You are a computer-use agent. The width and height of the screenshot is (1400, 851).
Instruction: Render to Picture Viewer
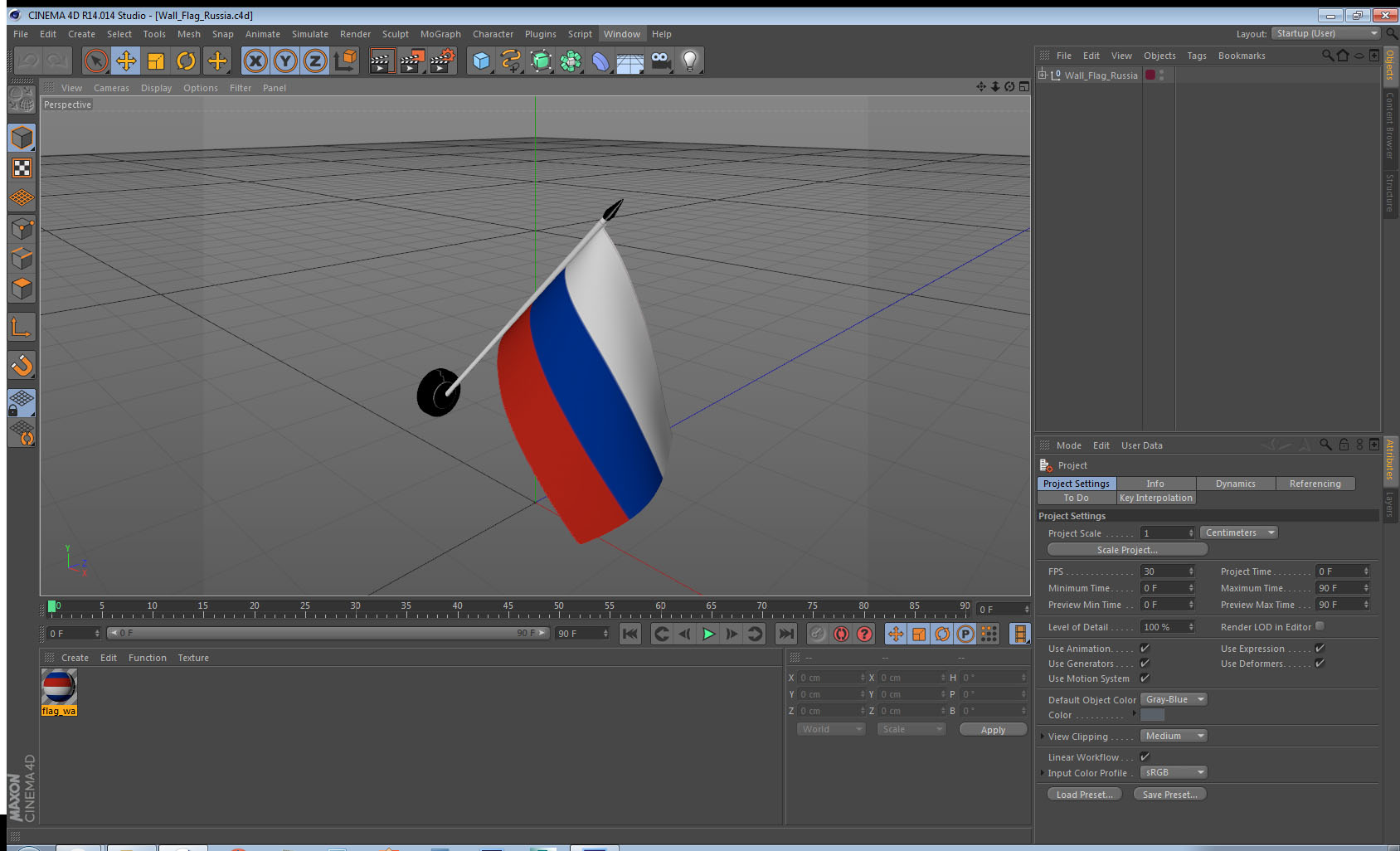pos(411,61)
